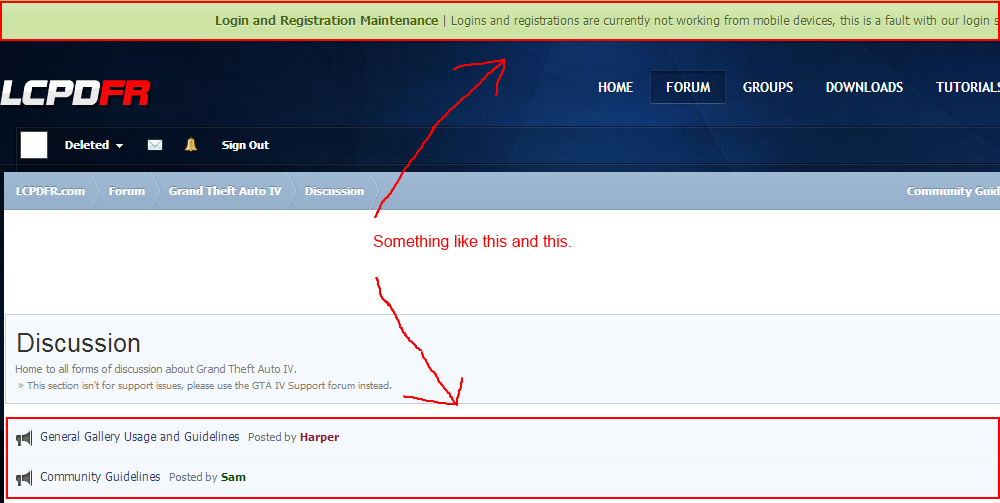Open the TUTORIALS navigation tab

[x=967, y=87]
